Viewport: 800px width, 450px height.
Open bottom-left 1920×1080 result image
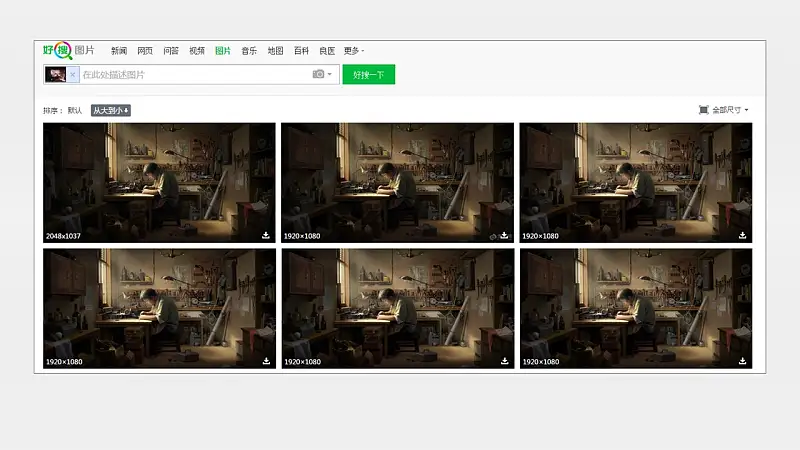click(x=159, y=308)
